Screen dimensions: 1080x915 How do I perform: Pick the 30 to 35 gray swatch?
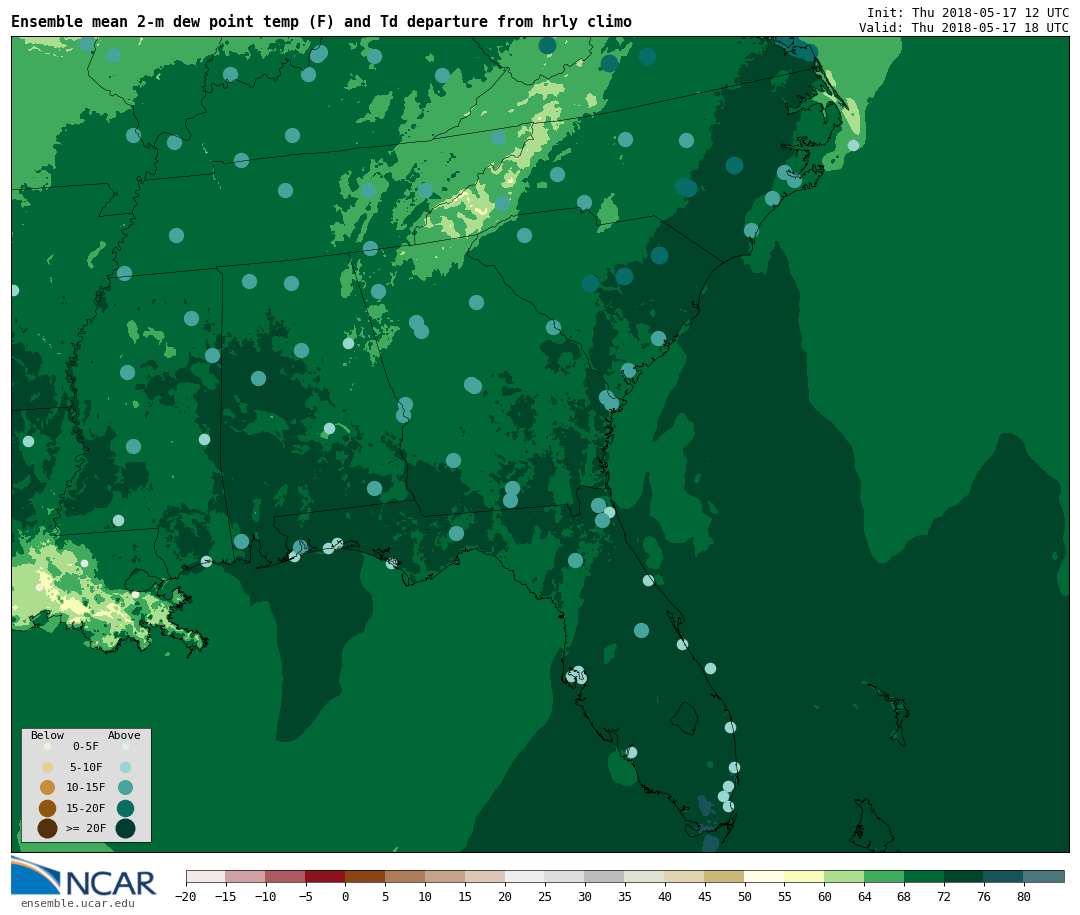tap(605, 876)
